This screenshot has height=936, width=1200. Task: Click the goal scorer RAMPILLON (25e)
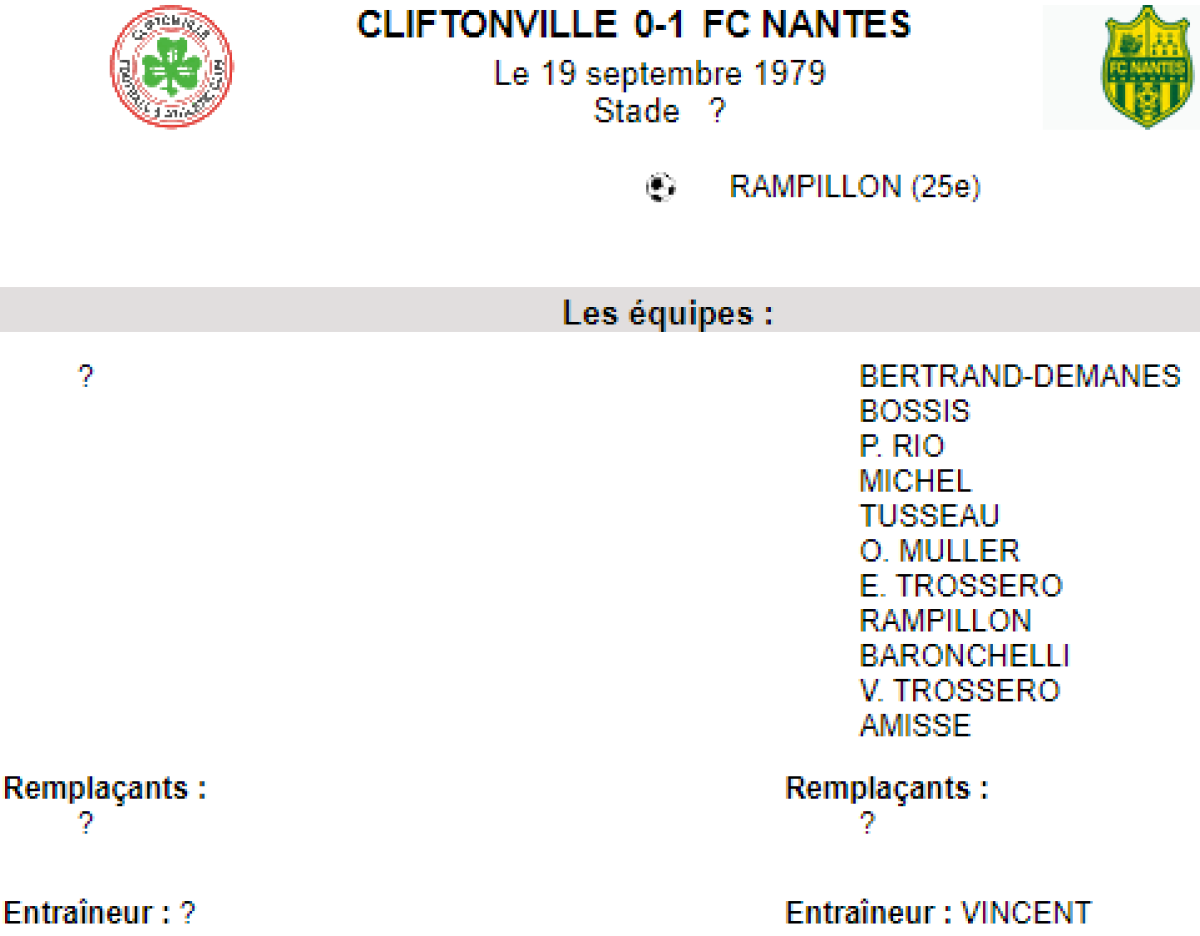coord(855,187)
